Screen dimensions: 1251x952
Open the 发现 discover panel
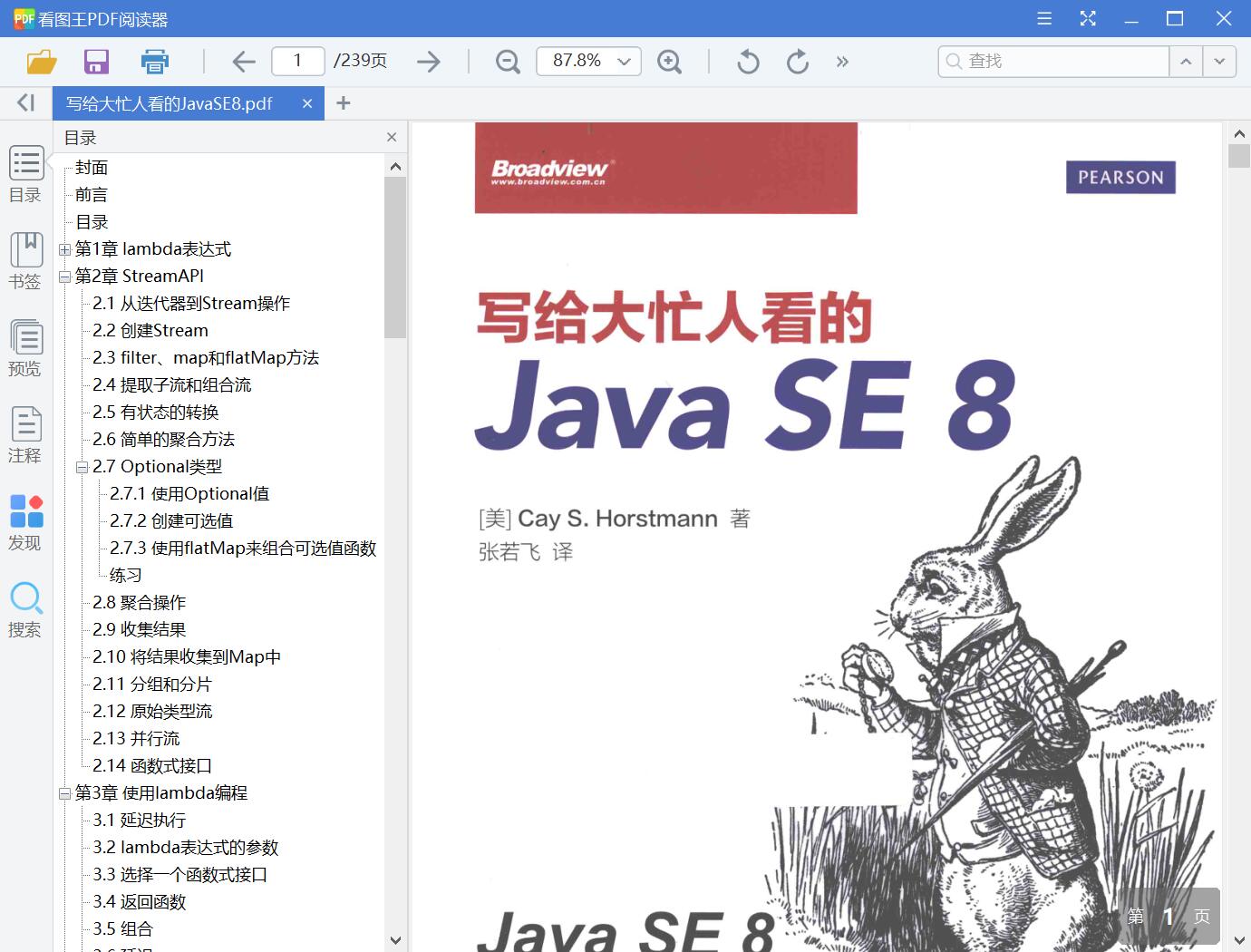pos(25,523)
